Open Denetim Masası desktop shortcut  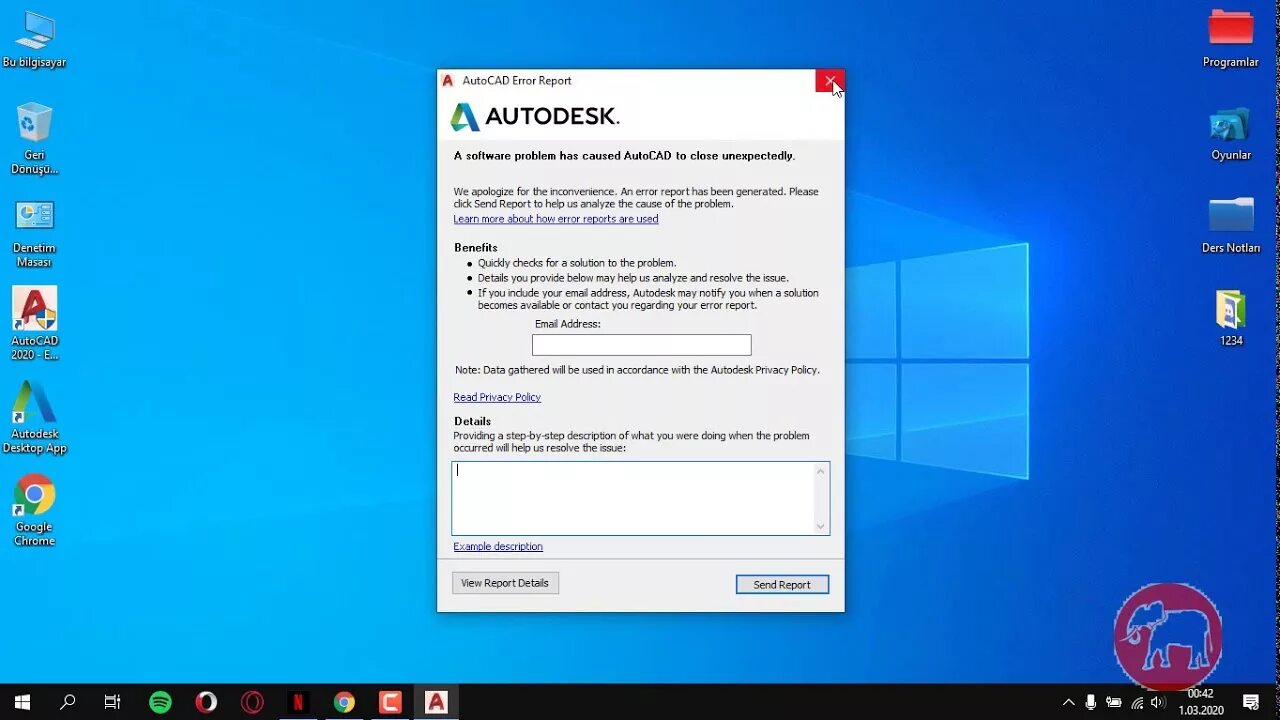(x=34, y=232)
